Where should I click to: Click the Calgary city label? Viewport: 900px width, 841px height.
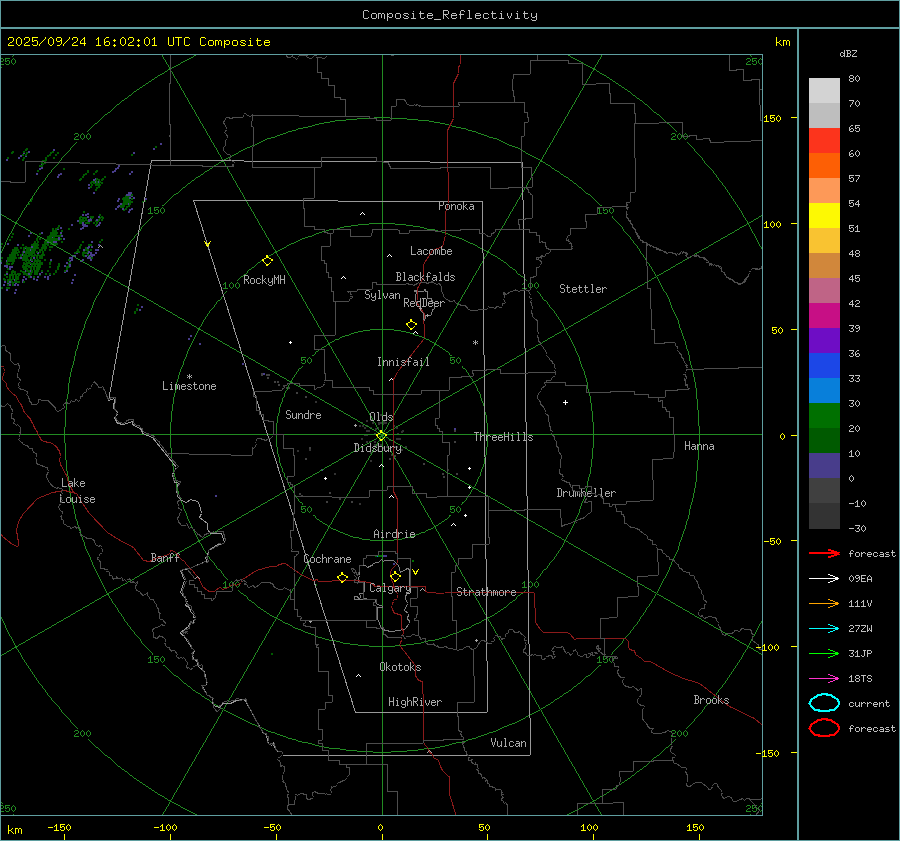pos(389,589)
